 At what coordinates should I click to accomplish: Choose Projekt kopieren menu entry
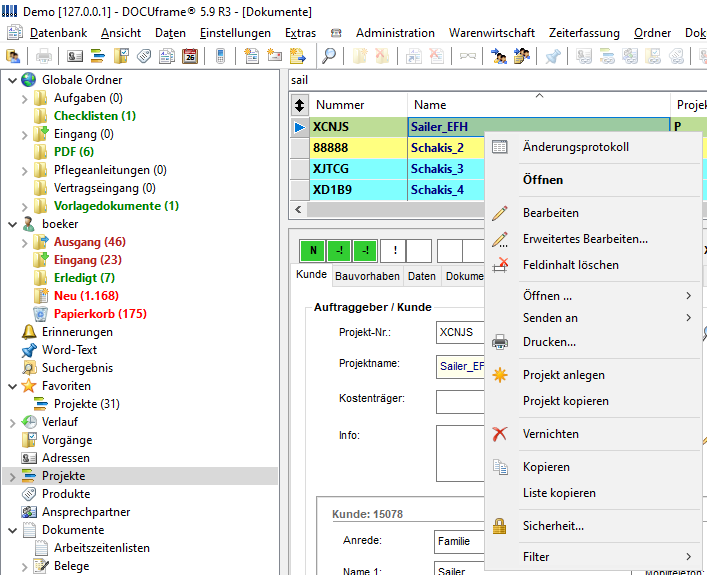point(593,401)
